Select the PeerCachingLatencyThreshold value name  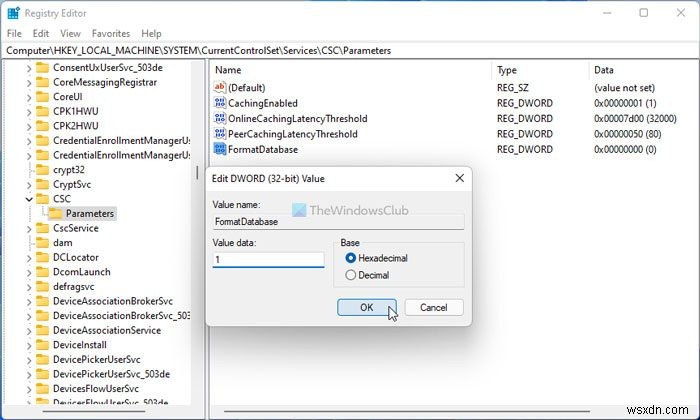pyautogui.click(x=292, y=134)
